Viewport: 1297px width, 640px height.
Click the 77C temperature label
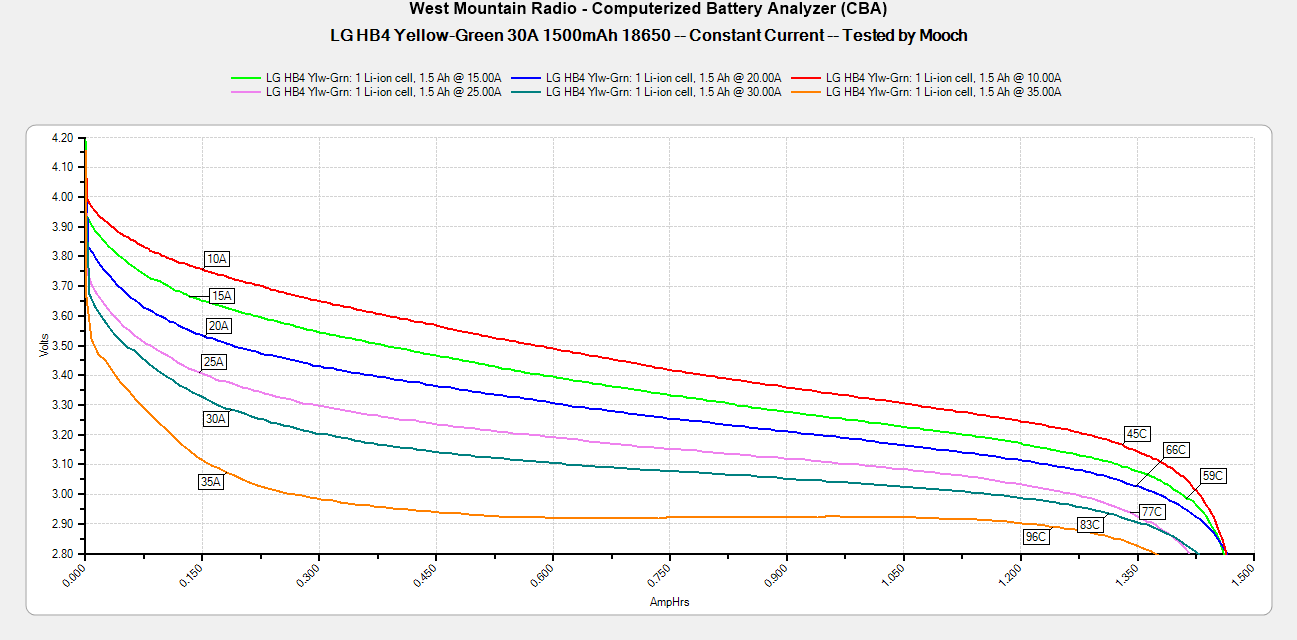(x=1152, y=512)
